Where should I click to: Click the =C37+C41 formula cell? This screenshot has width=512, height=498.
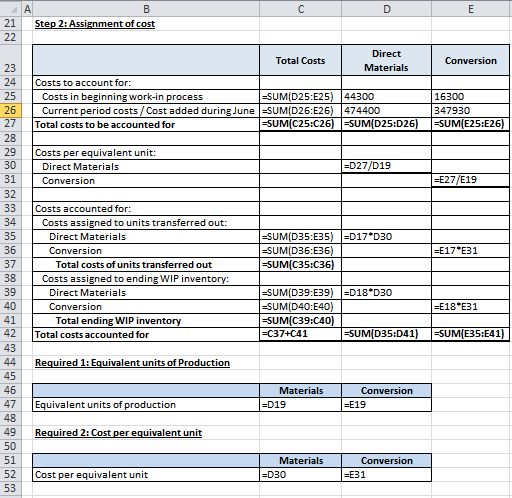tap(300, 334)
